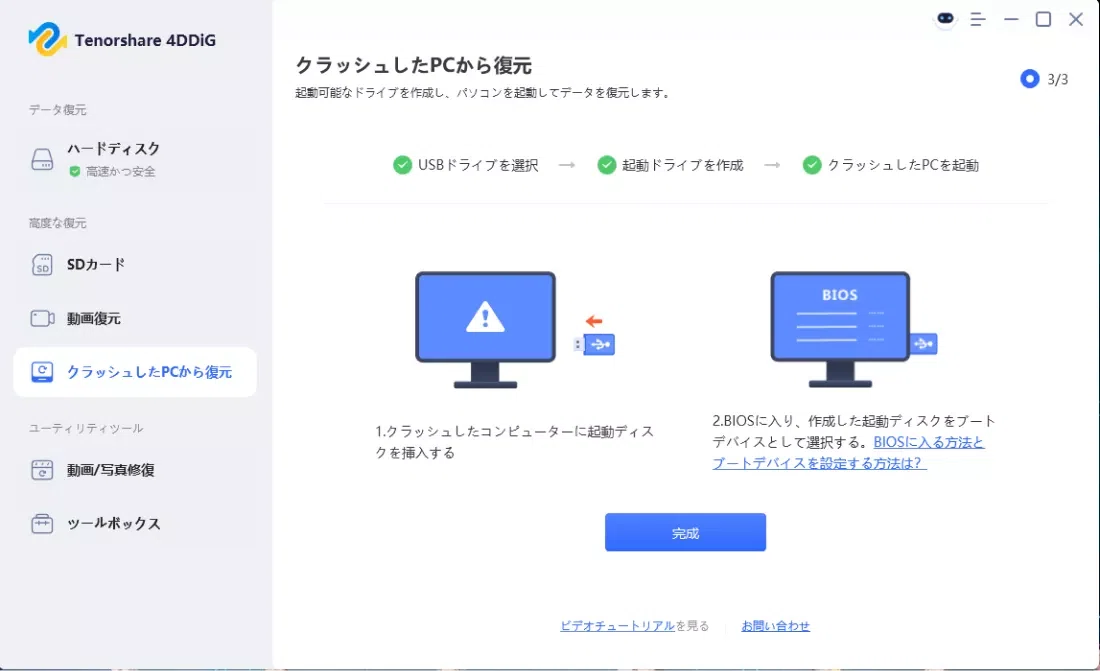The image size is (1100, 671).
Task: Click the page heading クラッシュしたPCから復元
Action: point(414,65)
